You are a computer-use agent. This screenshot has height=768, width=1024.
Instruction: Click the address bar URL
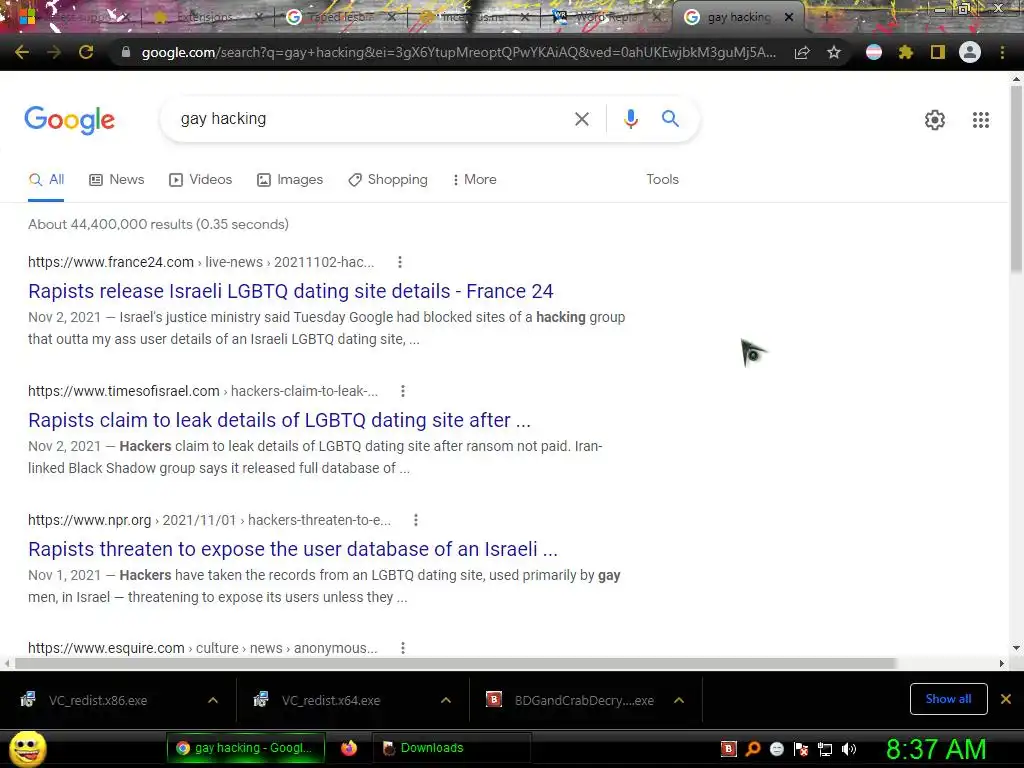click(x=458, y=52)
